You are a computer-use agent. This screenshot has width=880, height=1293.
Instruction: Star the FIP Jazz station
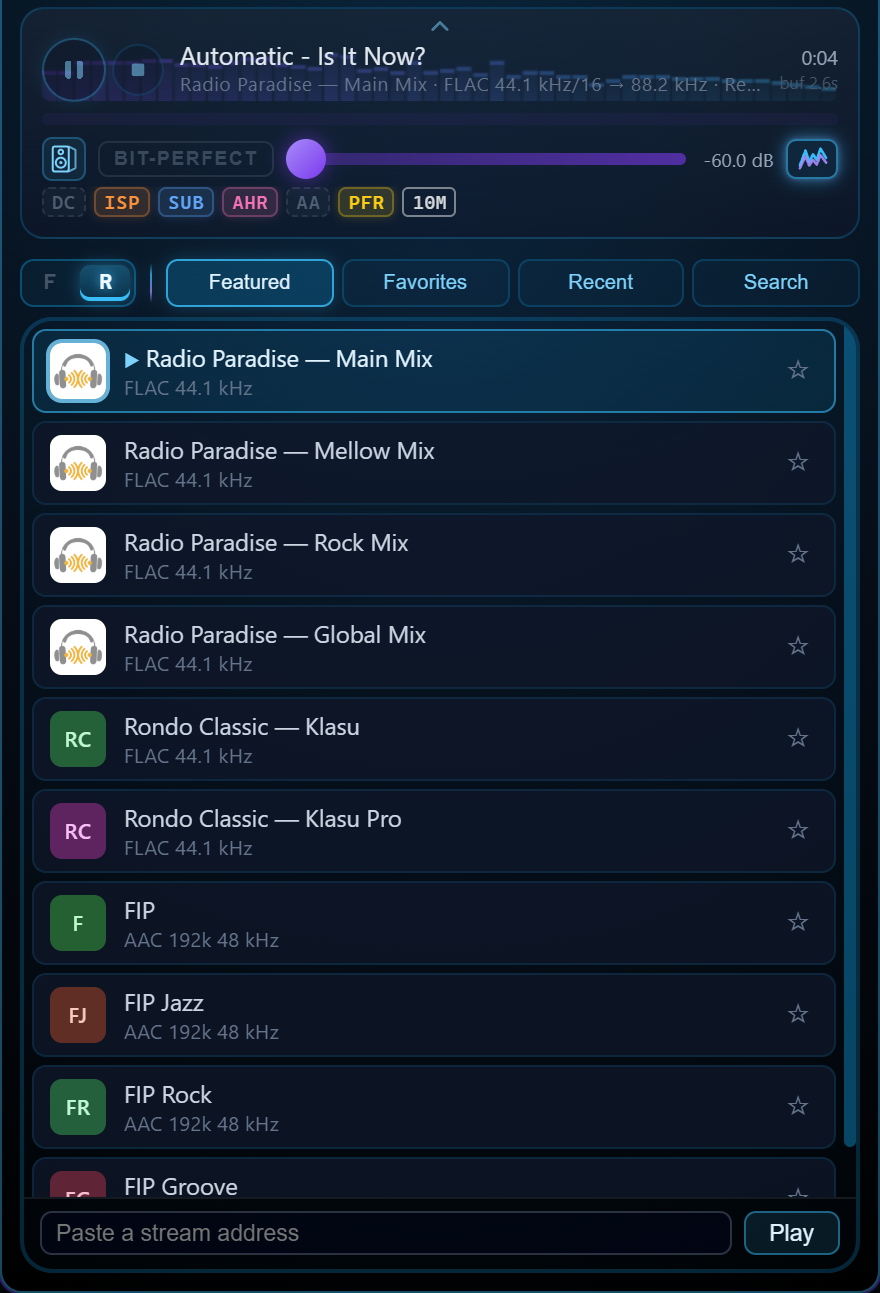(x=798, y=1014)
